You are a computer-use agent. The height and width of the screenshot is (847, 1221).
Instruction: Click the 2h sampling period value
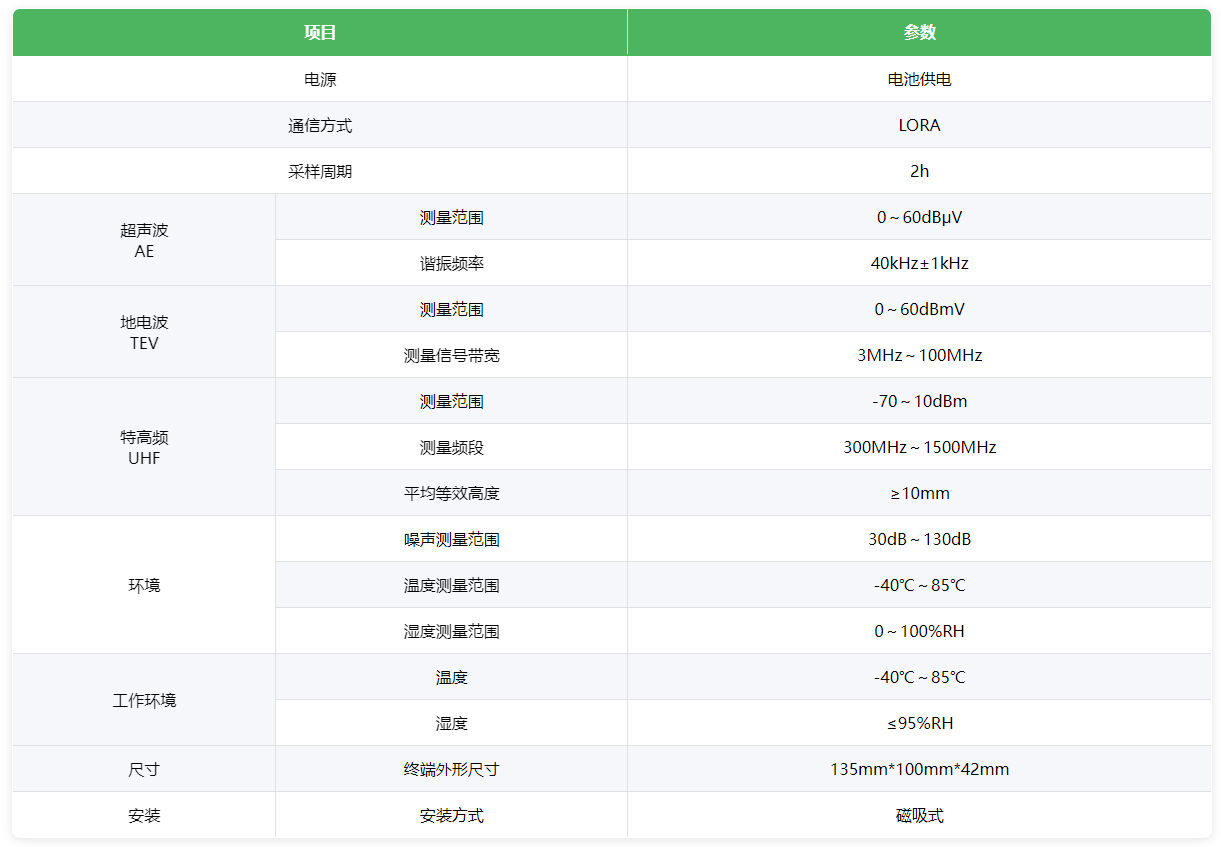[919, 171]
